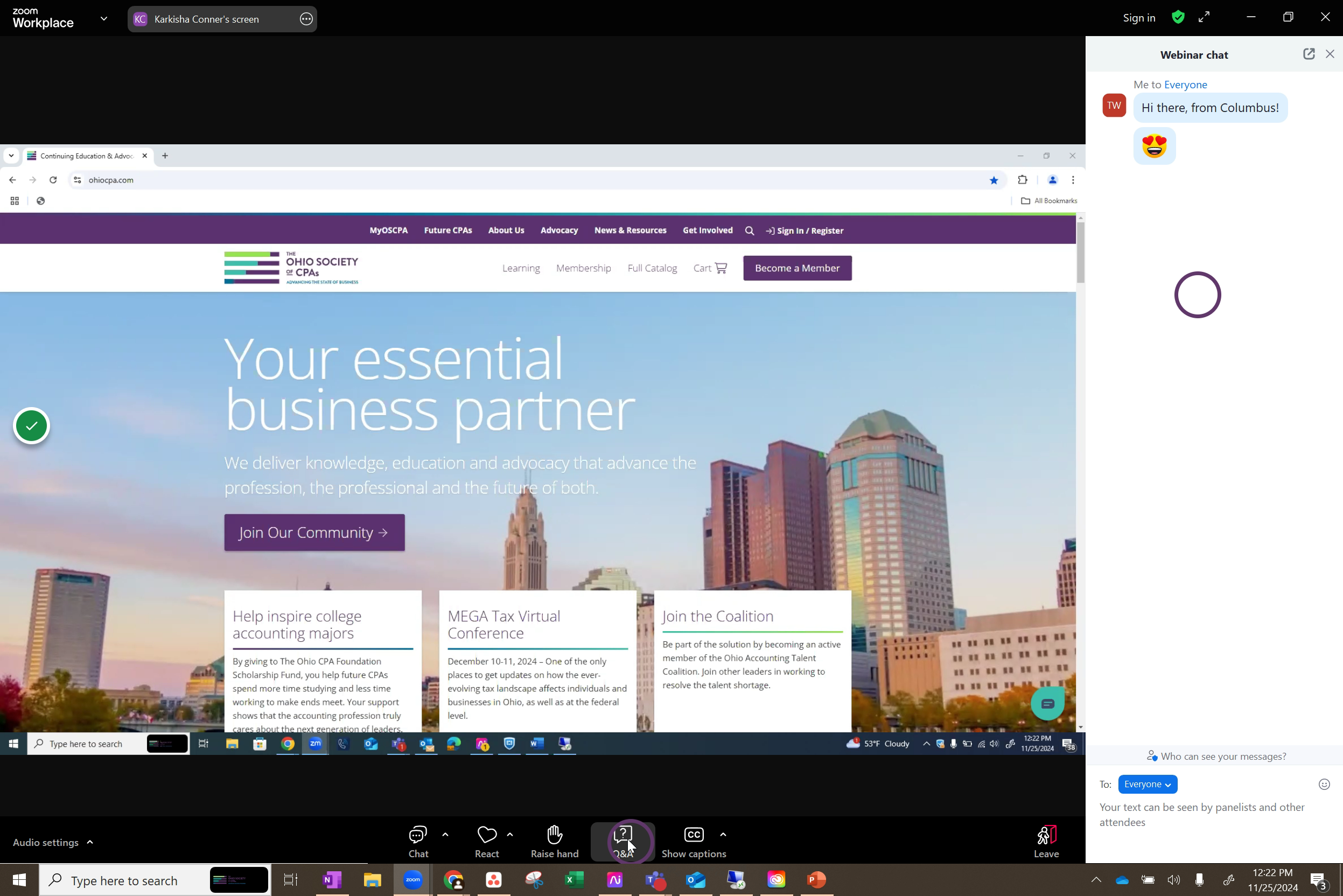This screenshot has height=896, width=1343.
Task: Open OneNote from Windows taskbar
Action: pos(332,880)
